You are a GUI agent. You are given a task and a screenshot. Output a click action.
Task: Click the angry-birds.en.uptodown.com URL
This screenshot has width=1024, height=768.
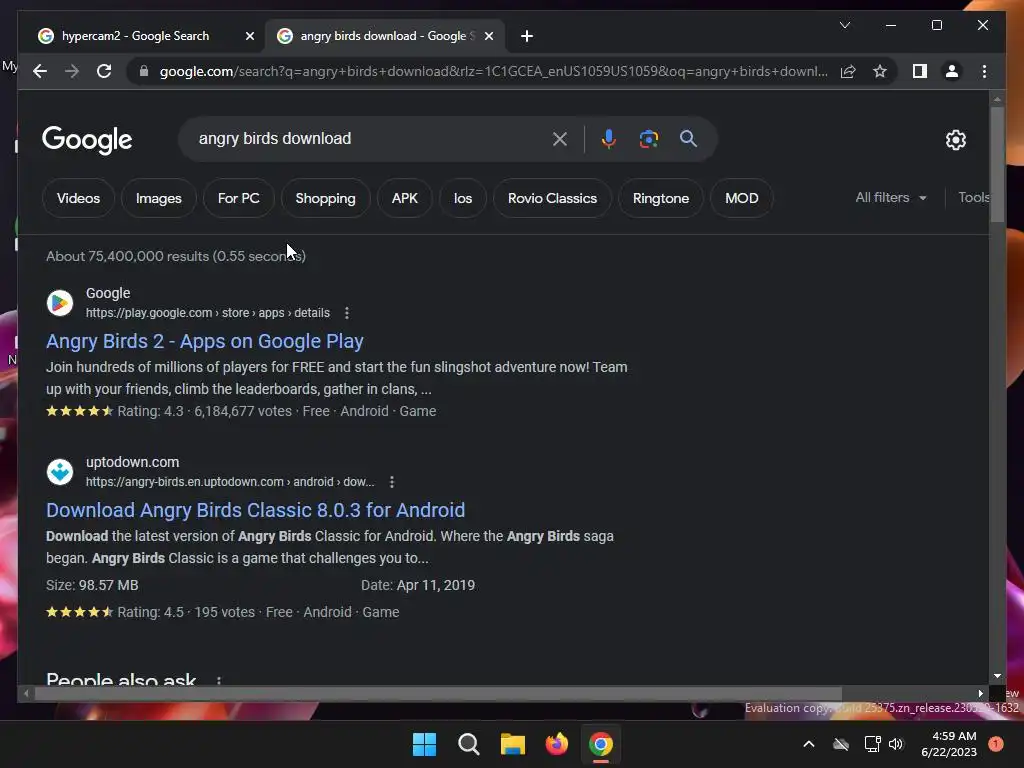tap(230, 482)
